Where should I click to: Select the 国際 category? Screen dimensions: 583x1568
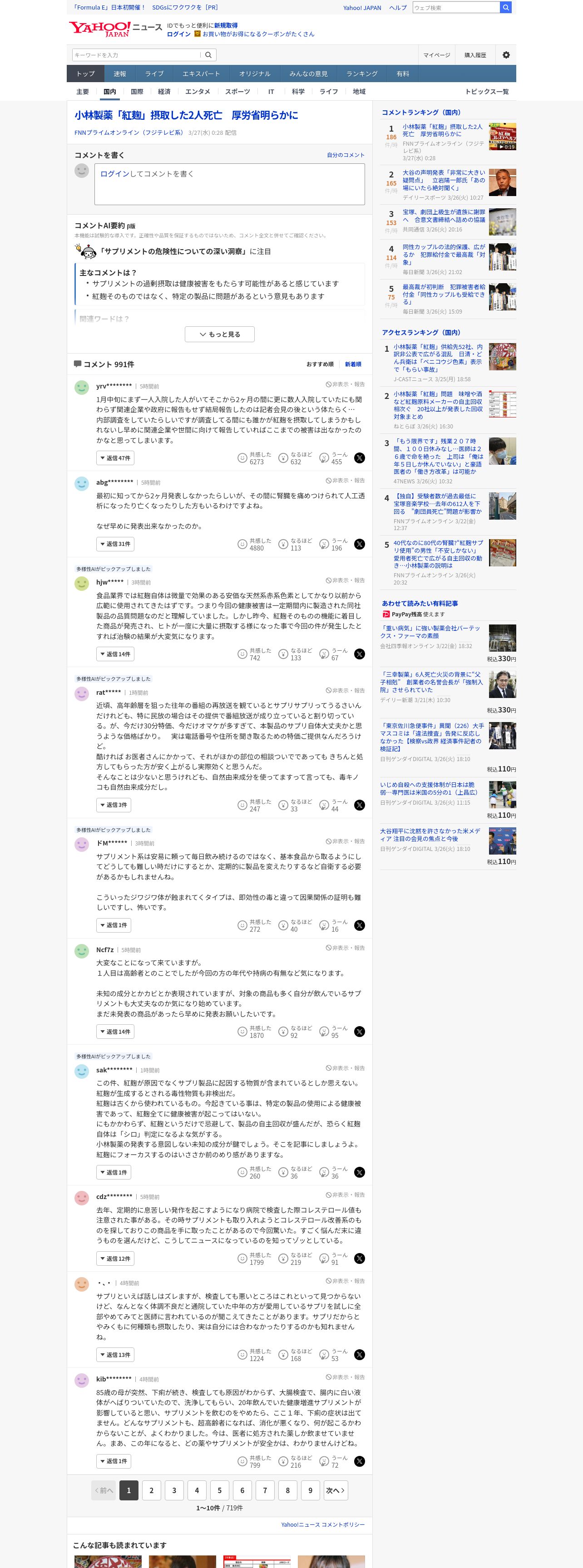(137, 92)
